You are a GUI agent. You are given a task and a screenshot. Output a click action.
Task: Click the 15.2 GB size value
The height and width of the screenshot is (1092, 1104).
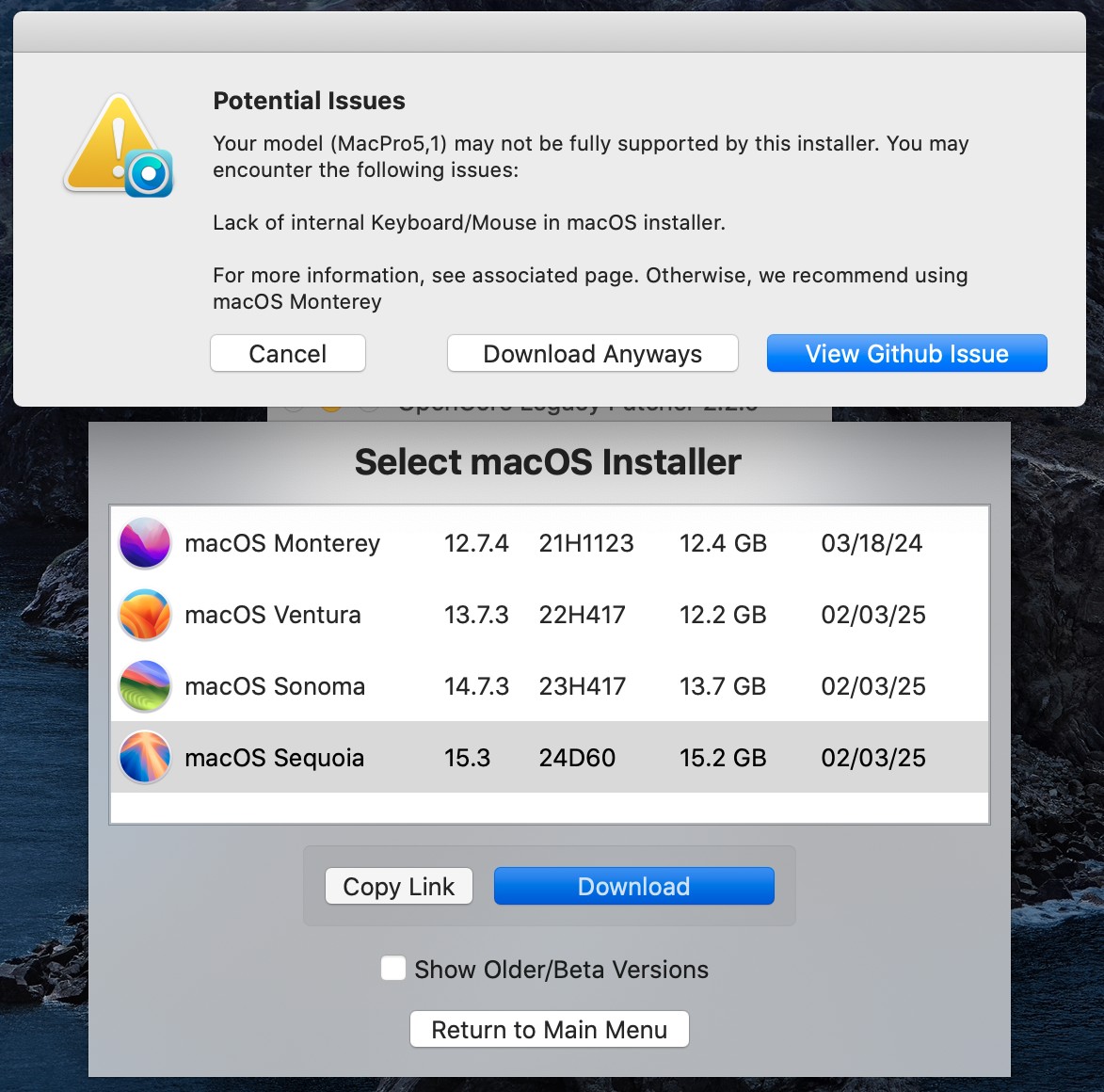click(x=723, y=758)
